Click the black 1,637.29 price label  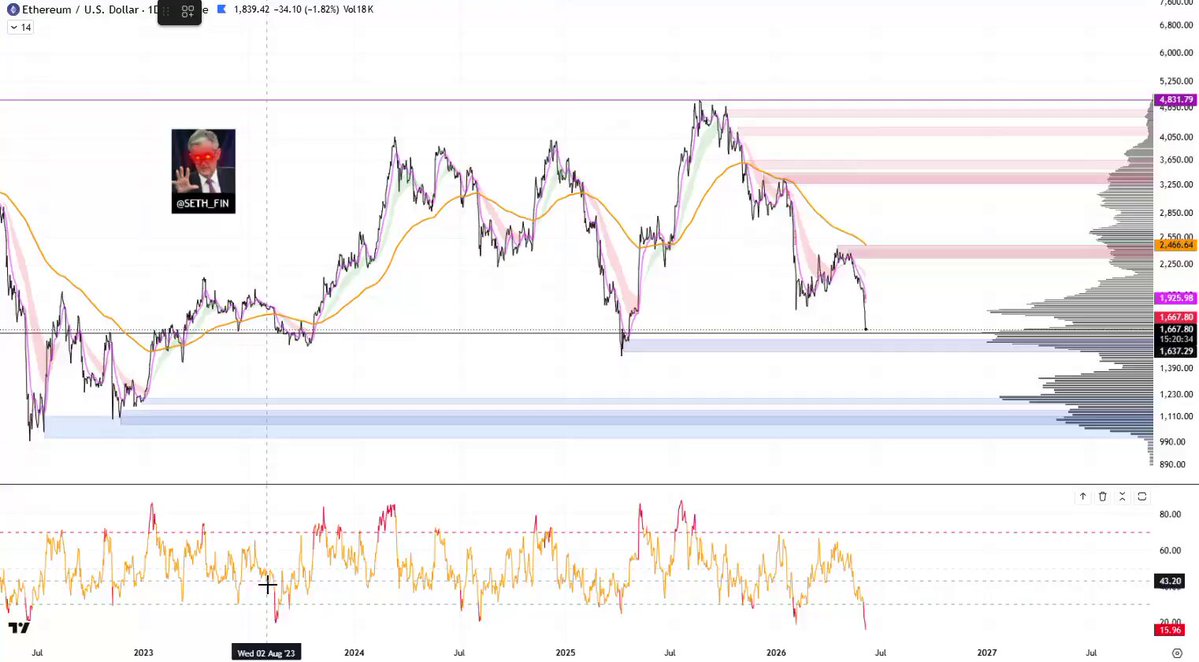pyautogui.click(x=1175, y=352)
